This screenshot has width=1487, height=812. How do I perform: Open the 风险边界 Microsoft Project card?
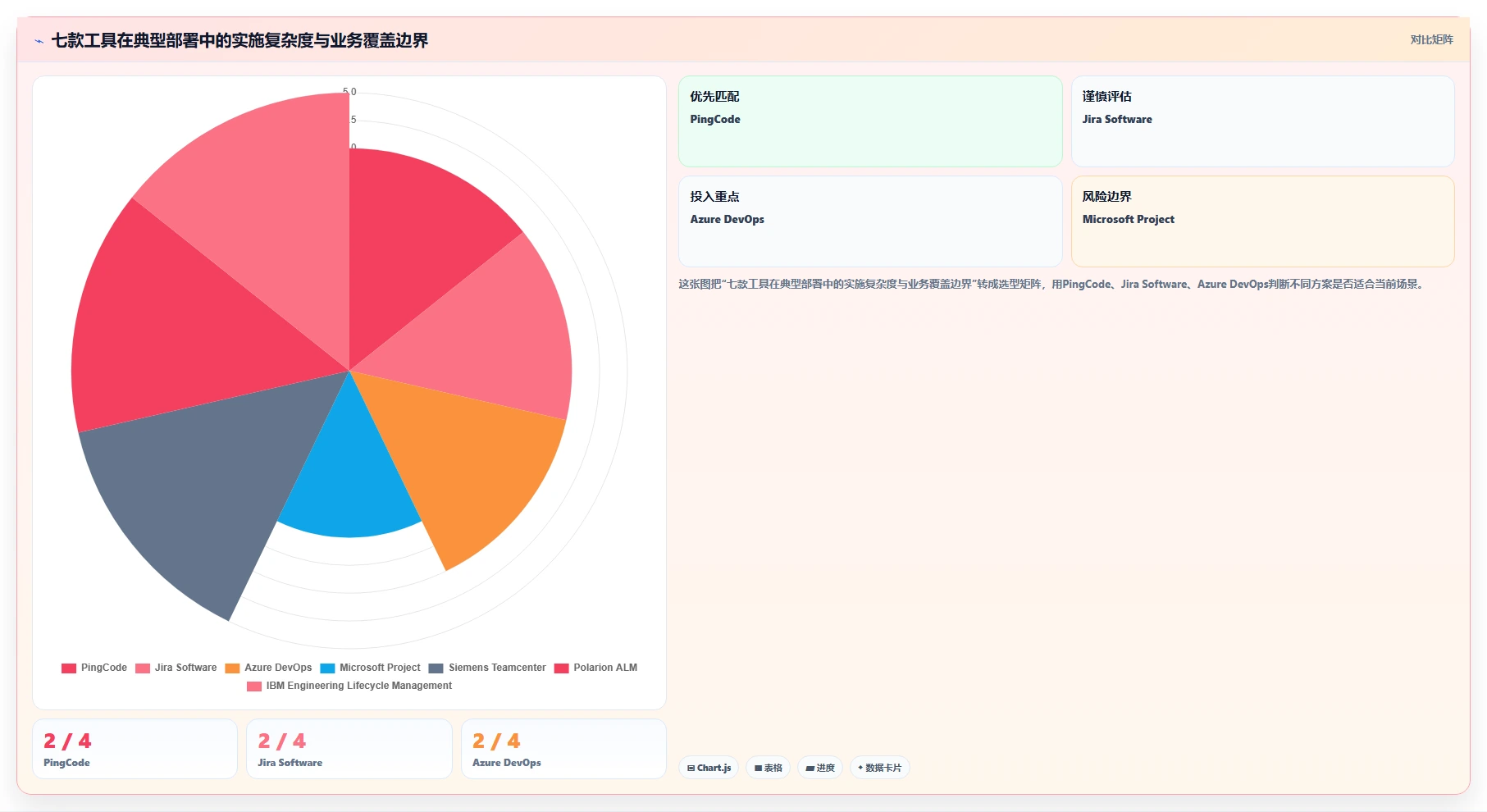point(1262,221)
